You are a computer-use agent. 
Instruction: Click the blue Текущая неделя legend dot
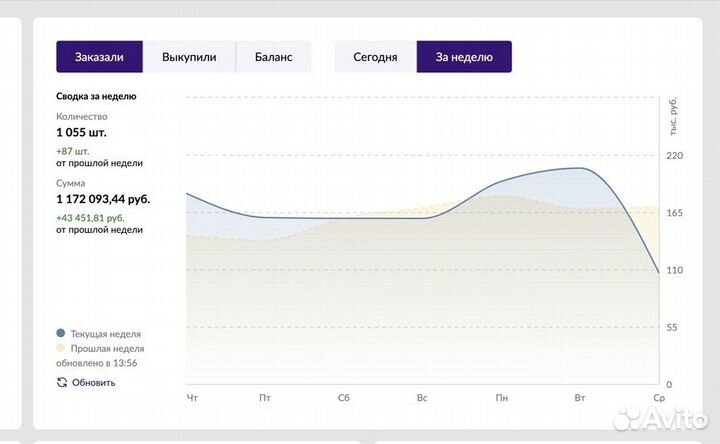pos(61,333)
